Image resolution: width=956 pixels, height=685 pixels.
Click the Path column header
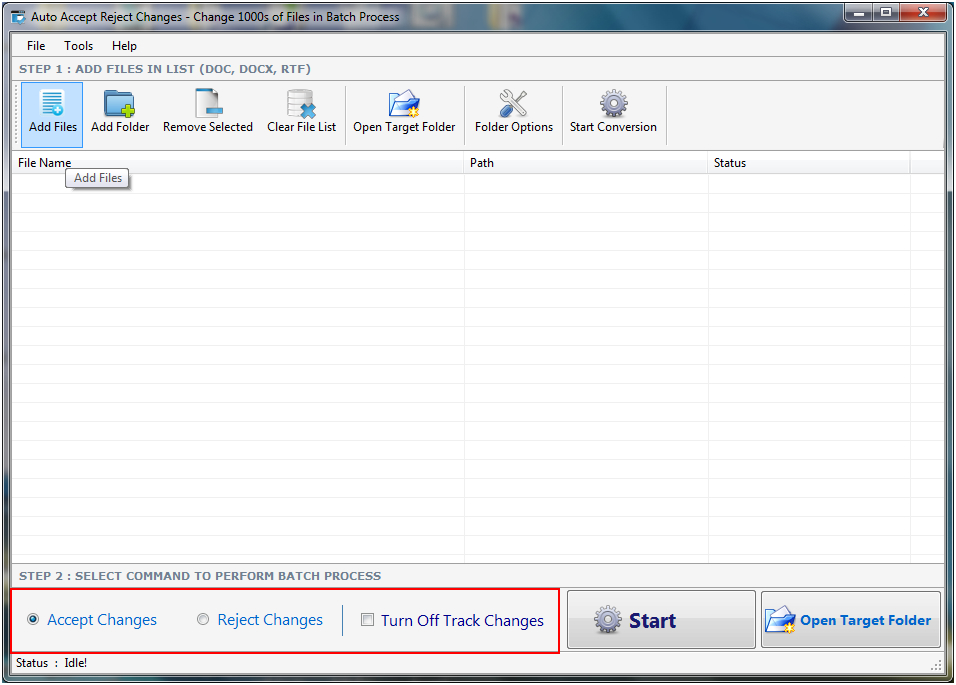(x=585, y=163)
